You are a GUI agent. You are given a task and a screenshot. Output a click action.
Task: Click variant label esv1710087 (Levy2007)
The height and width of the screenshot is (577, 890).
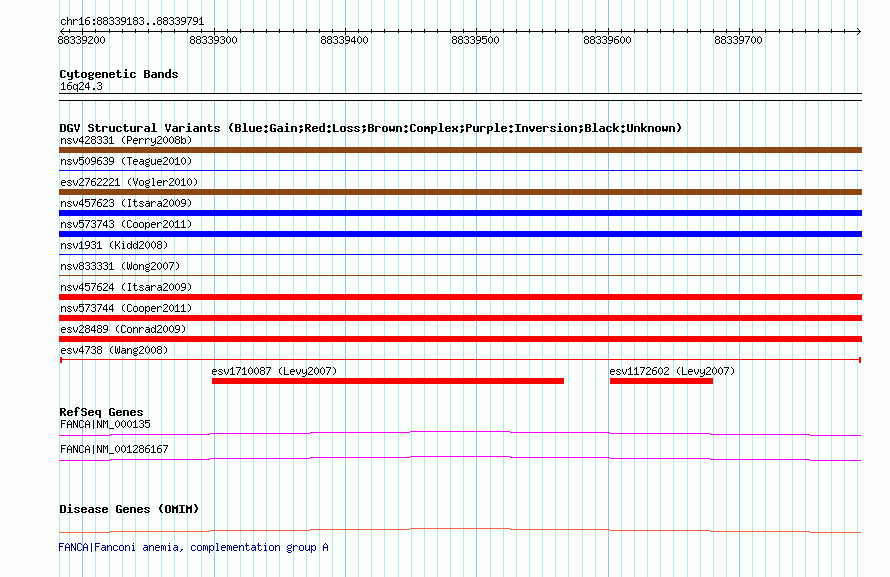pos(274,371)
